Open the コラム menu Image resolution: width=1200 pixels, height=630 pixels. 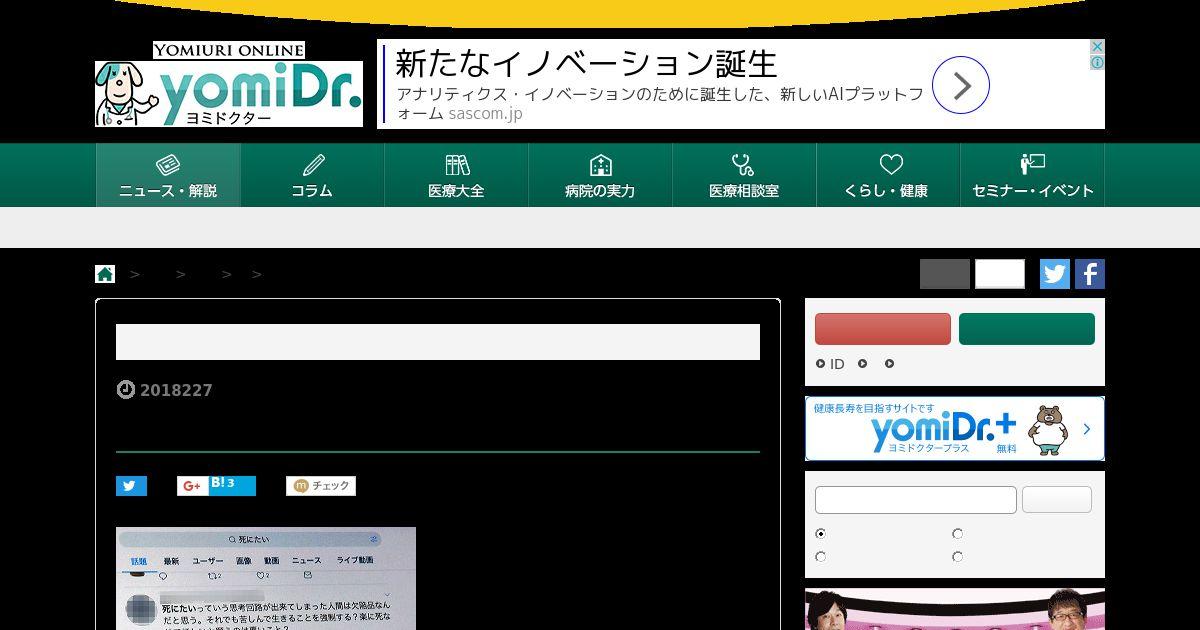(312, 175)
